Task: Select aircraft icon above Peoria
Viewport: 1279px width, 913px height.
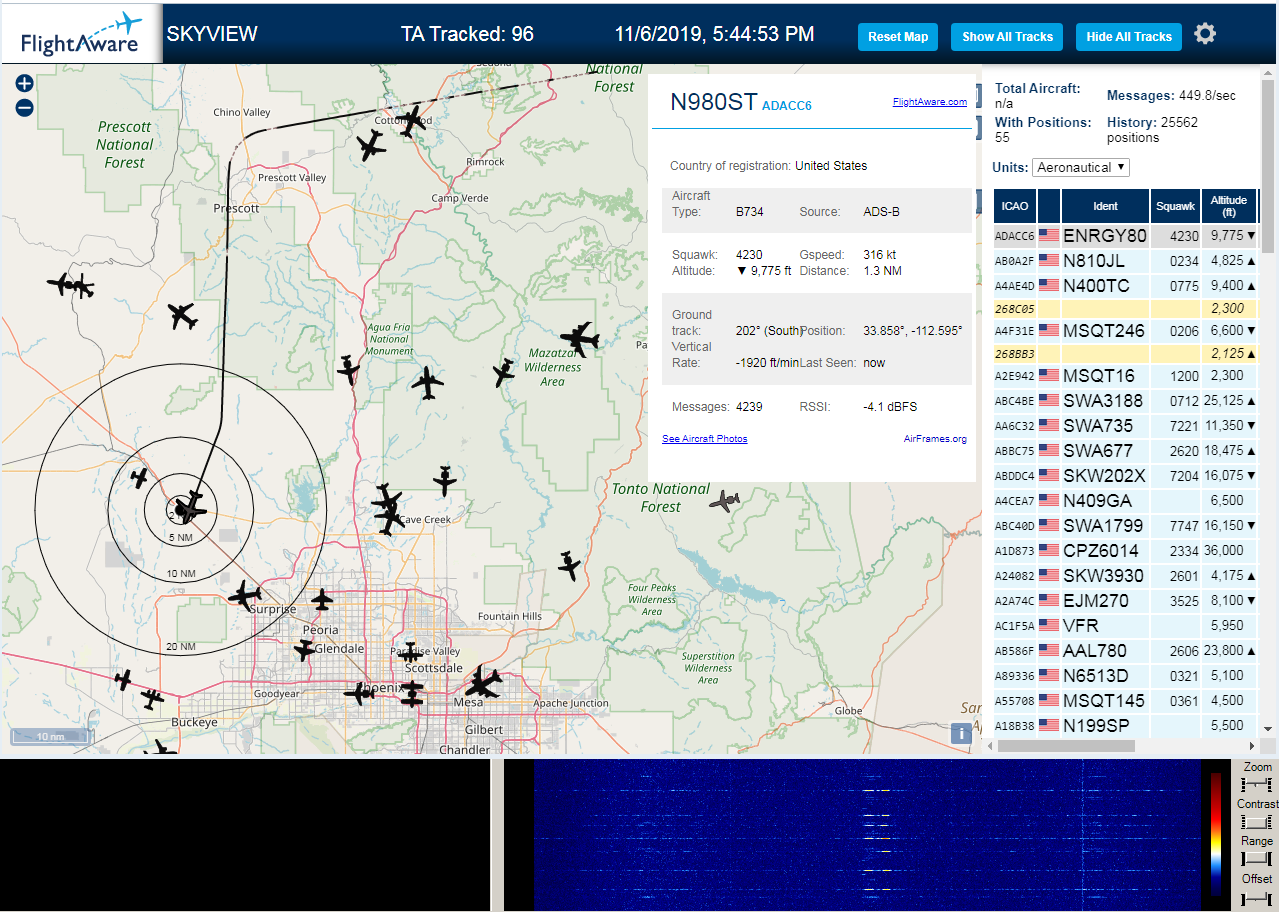Action: [x=321, y=600]
